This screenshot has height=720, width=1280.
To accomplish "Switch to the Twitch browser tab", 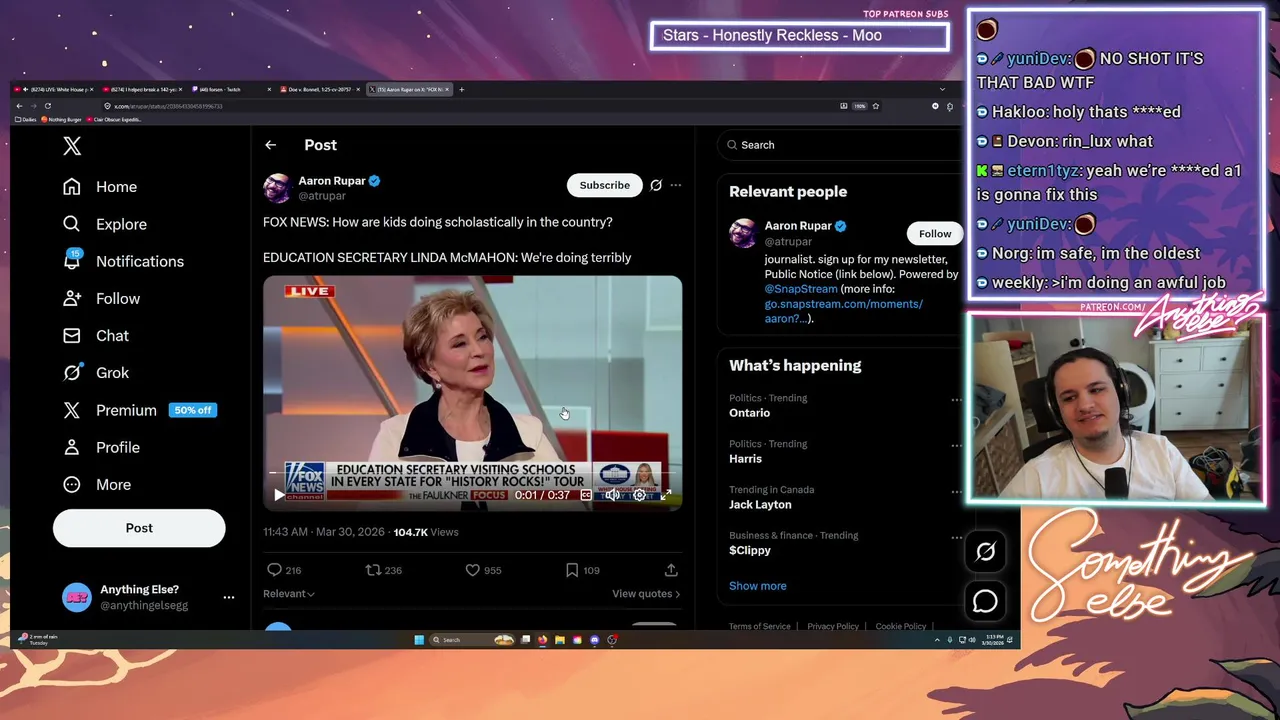I will click(x=231, y=89).
